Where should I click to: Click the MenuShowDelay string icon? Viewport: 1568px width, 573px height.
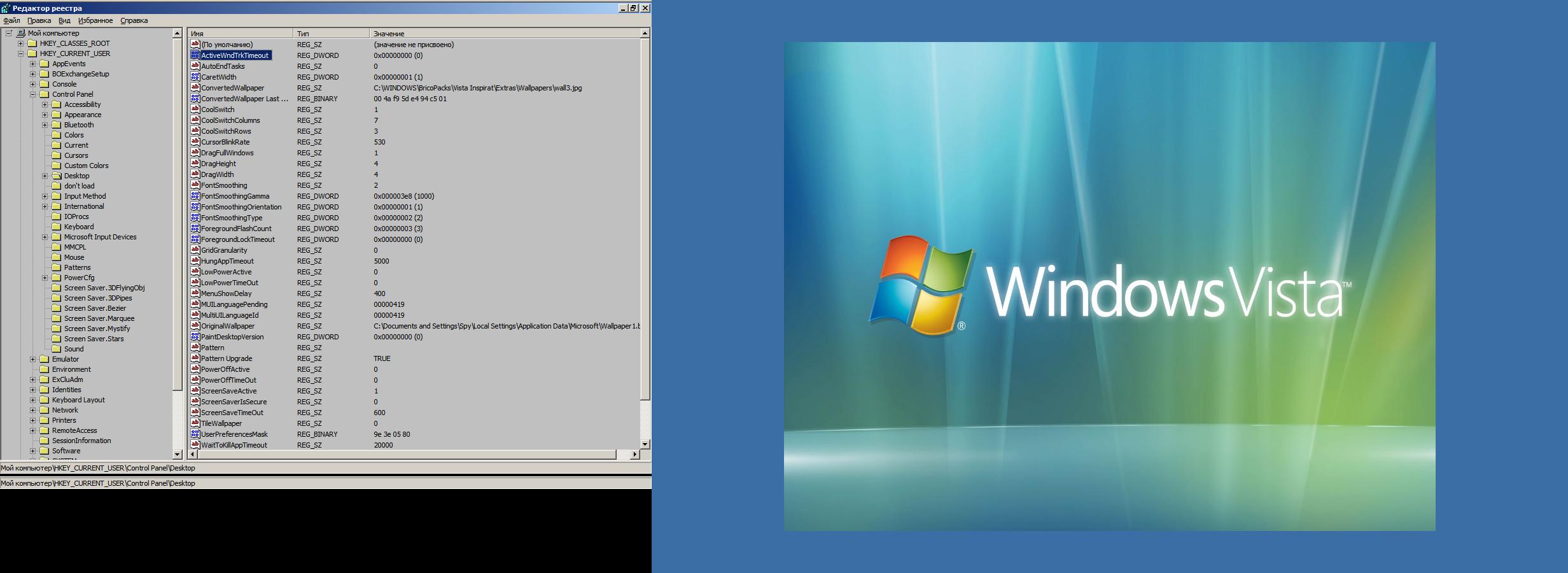click(x=195, y=294)
